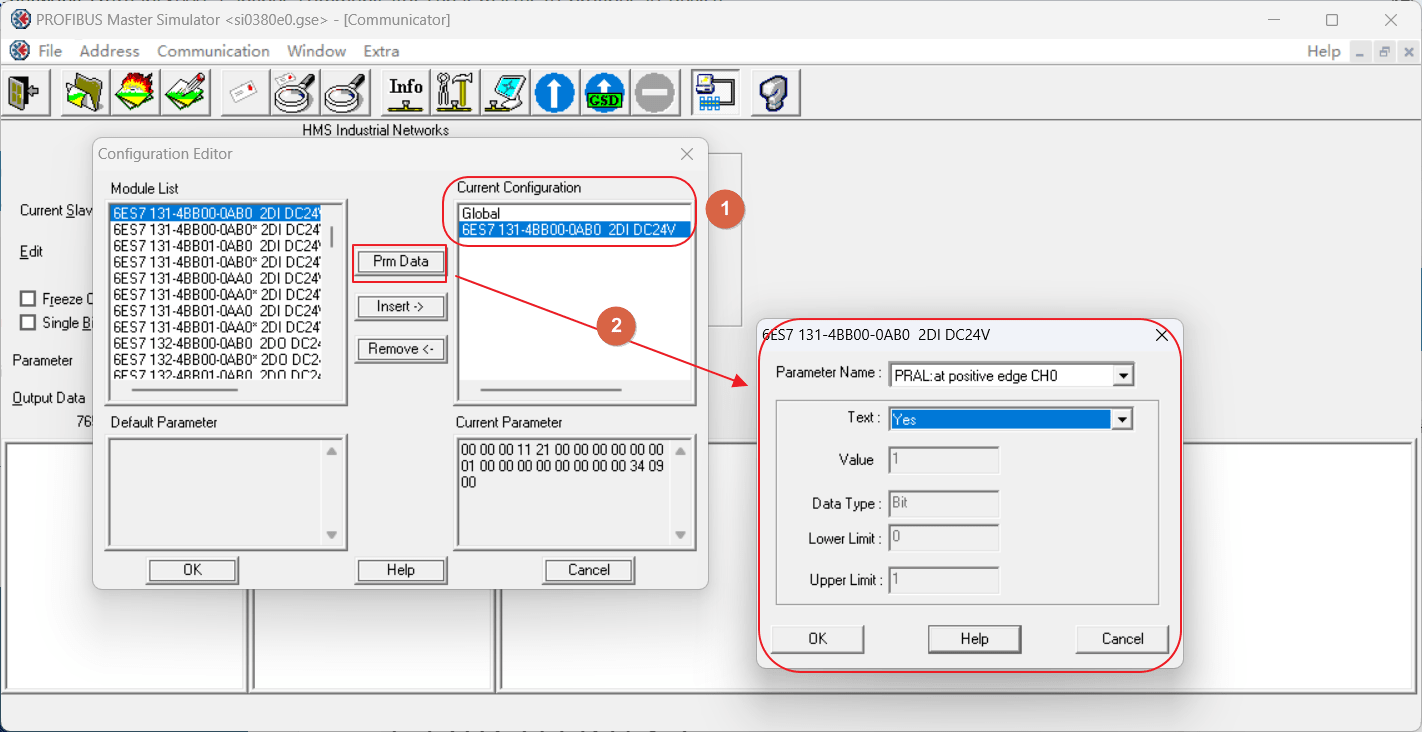Click the computer network toolbar icon
The height and width of the screenshot is (732, 1422).
(715, 93)
